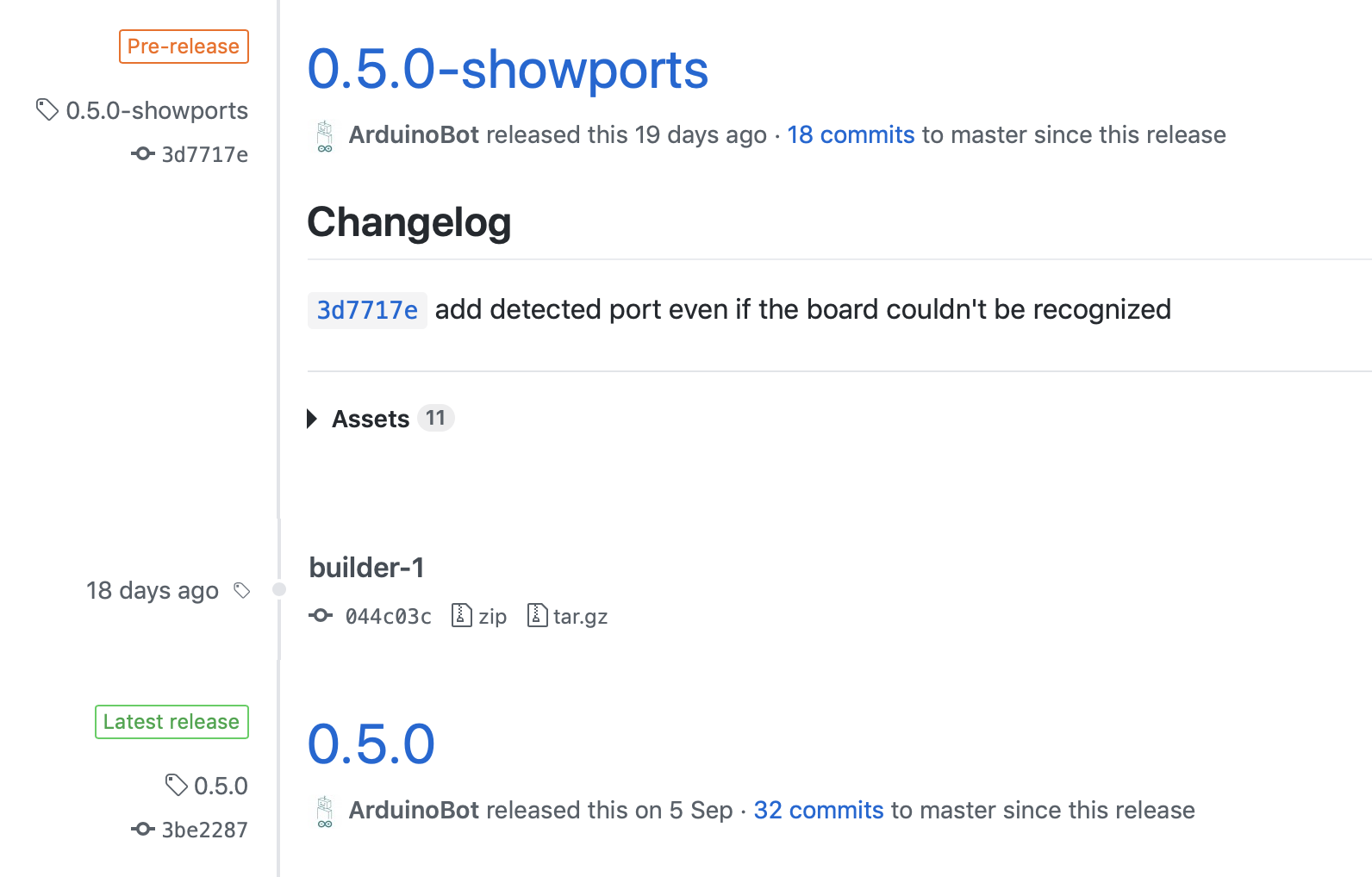1372x877 pixels.
Task: Click ArduinoBot avatar in 0.5.0-showports release
Action: 325,136
